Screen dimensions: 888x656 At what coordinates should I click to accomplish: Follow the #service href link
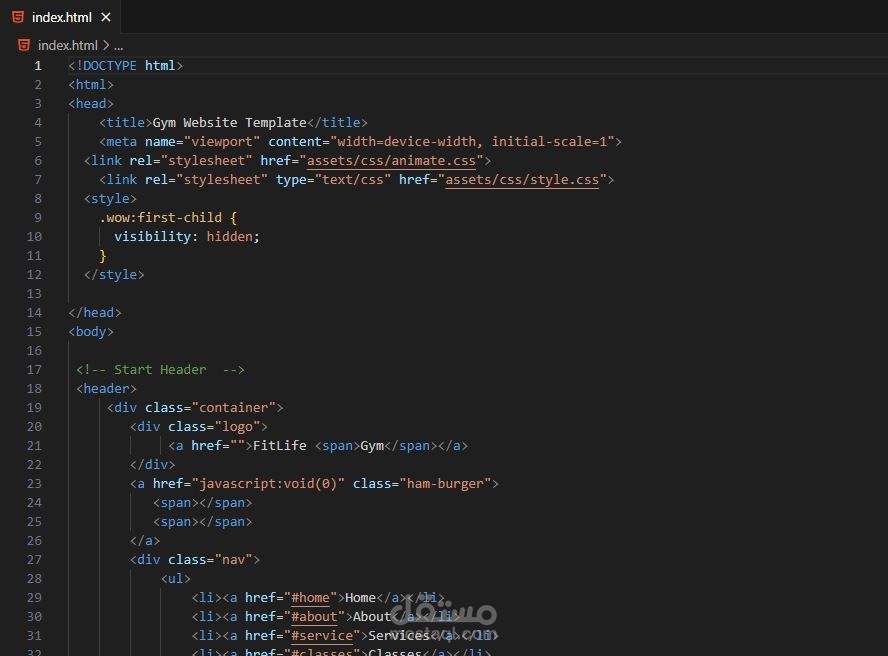point(321,636)
